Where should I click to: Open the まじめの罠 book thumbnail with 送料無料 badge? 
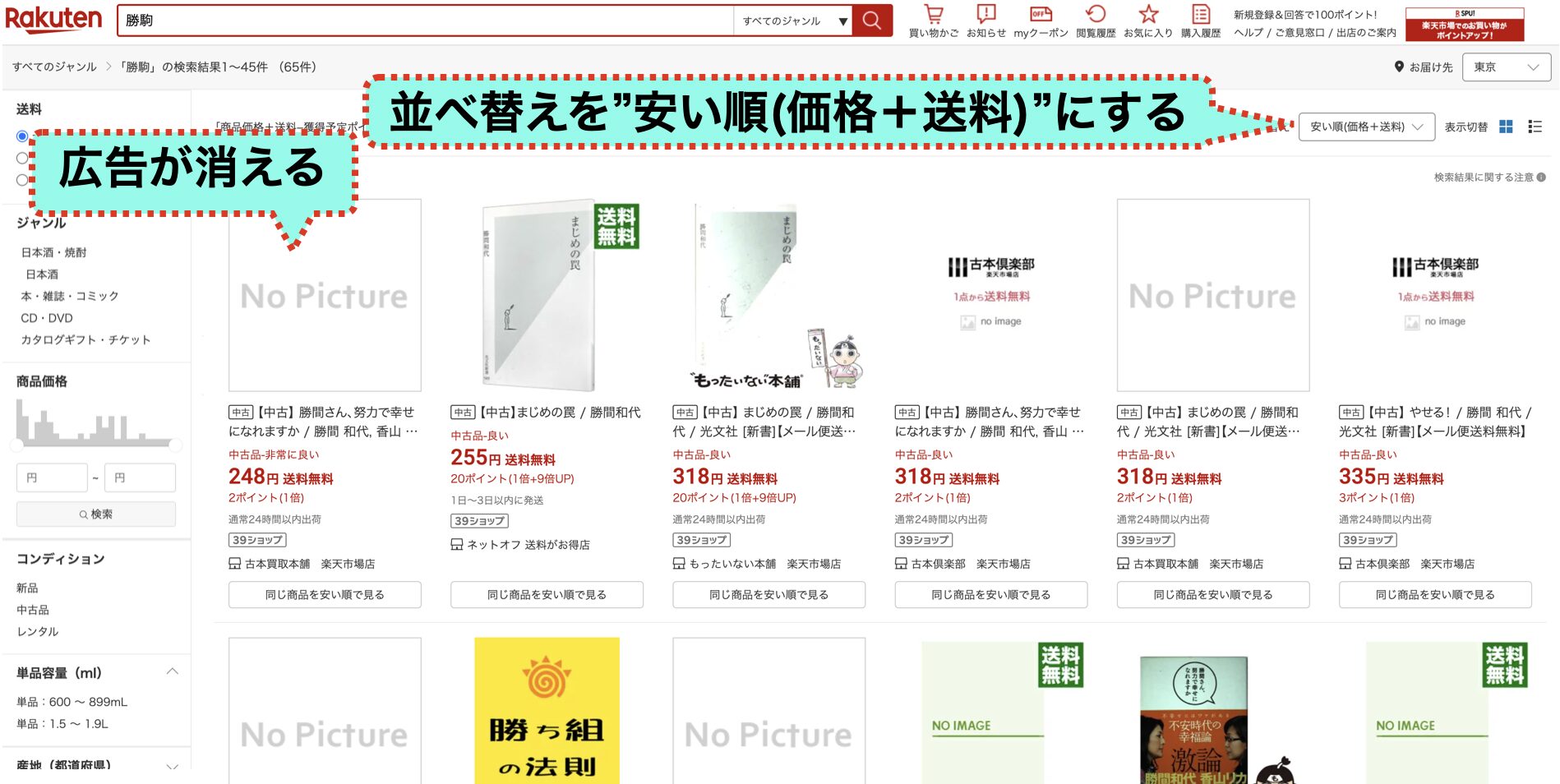click(x=547, y=295)
